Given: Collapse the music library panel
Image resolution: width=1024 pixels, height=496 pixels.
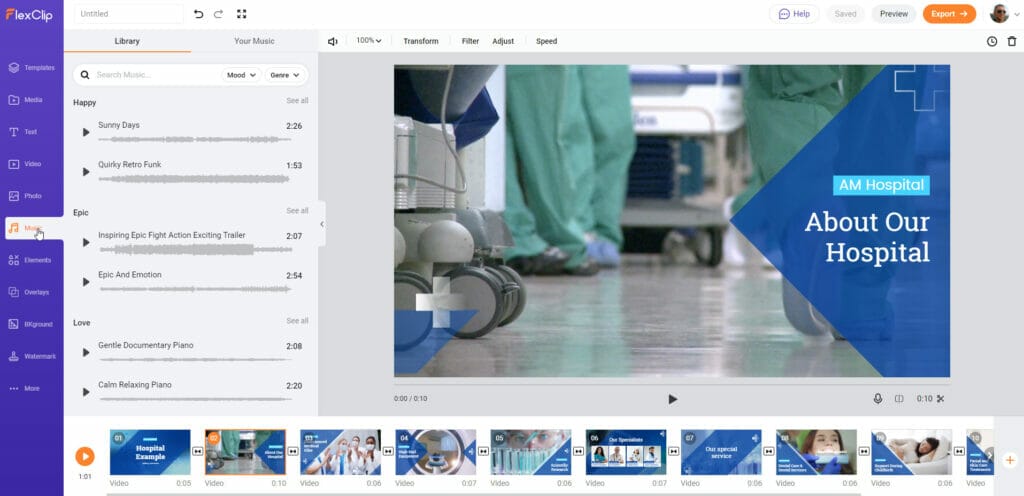Looking at the screenshot, I should (321, 224).
